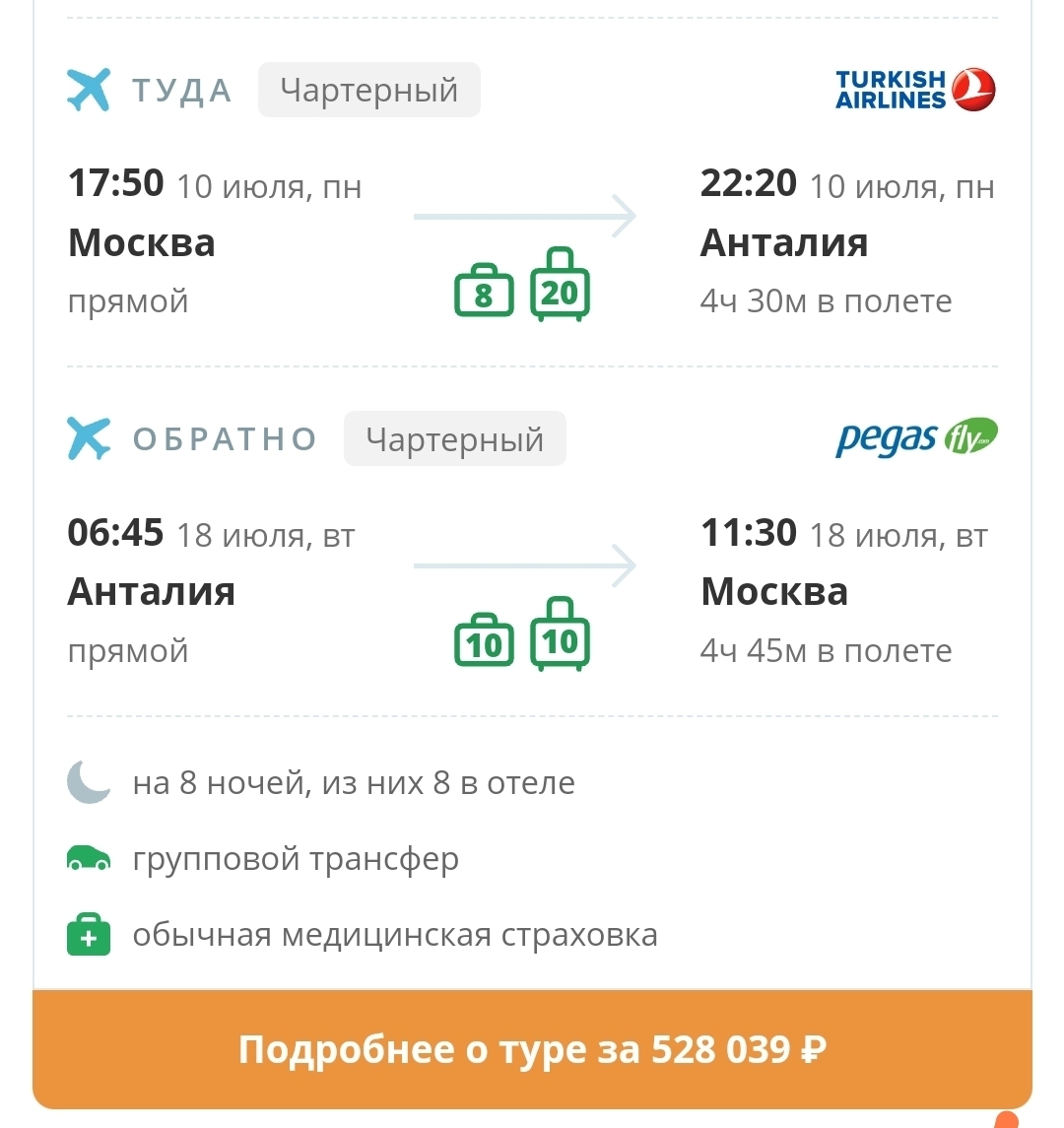Click the 22:20 Antalya arrival time
The height and width of the screenshot is (1128, 1064).
tap(748, 183)
